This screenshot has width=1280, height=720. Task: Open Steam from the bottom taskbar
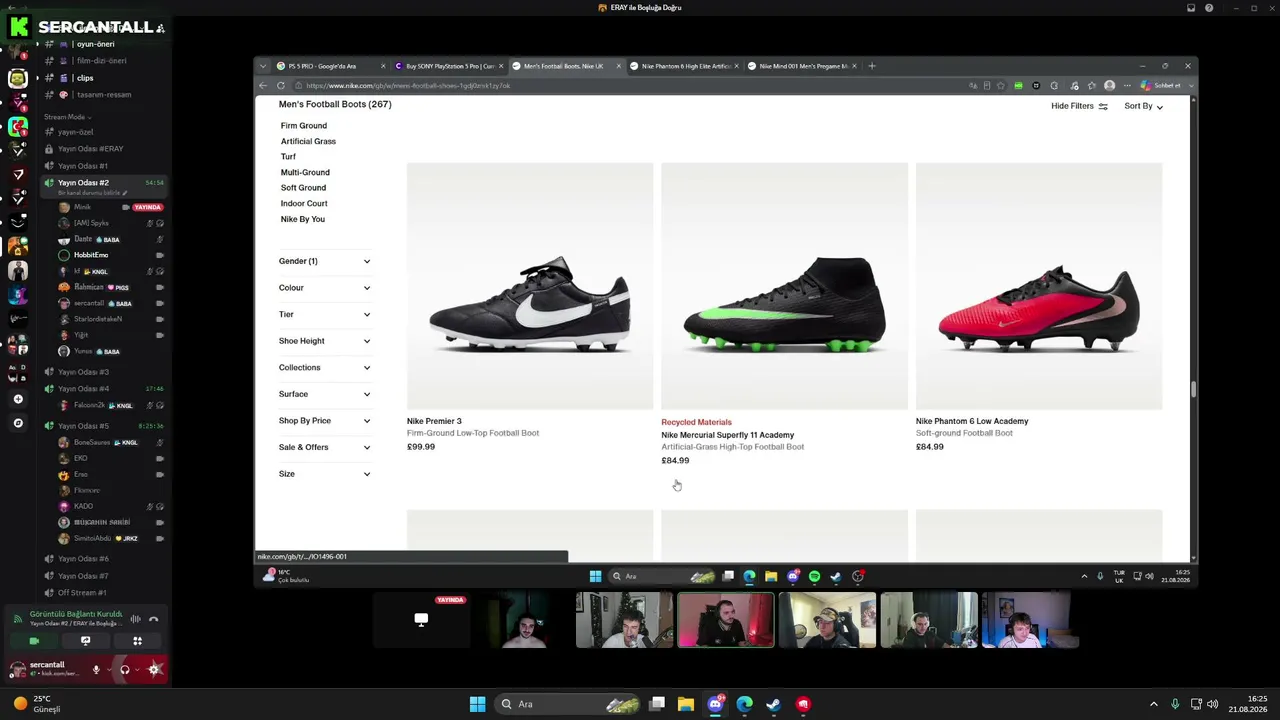[773, 704]
